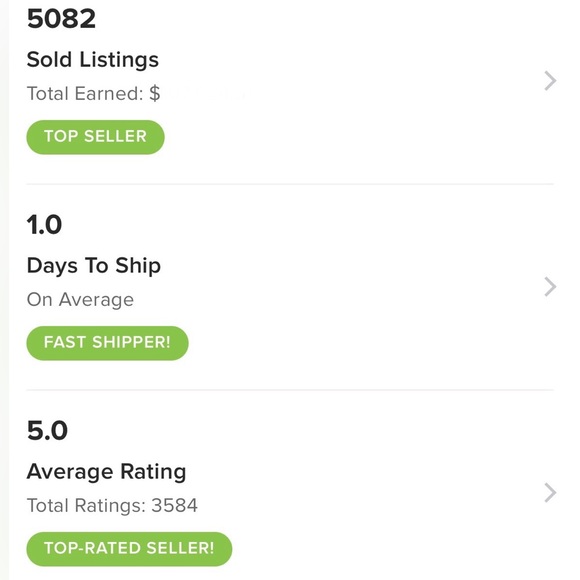580x580 pixels.
Task: Tap Total Ratings: 3584 text
Action: click(112, 505)
